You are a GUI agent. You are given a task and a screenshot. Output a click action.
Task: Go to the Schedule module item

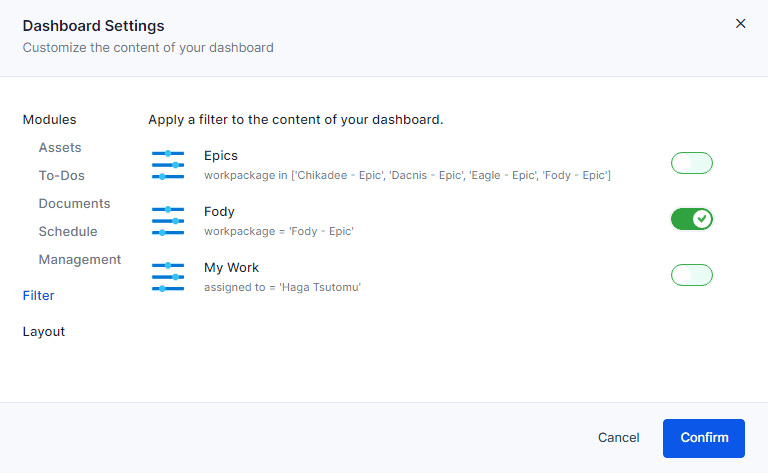[68, 232]
